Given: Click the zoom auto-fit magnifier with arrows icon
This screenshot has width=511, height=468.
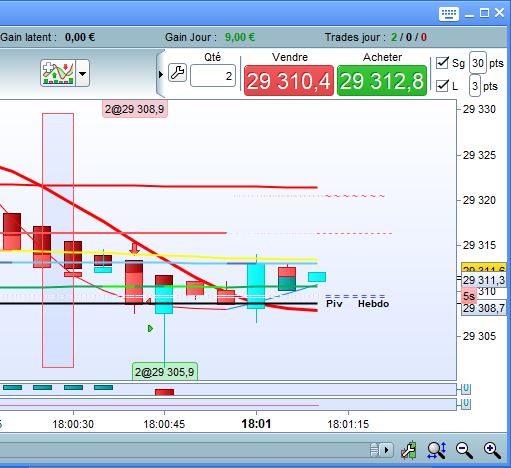Looking at the screenshot, I should click(x=437, y=450).
